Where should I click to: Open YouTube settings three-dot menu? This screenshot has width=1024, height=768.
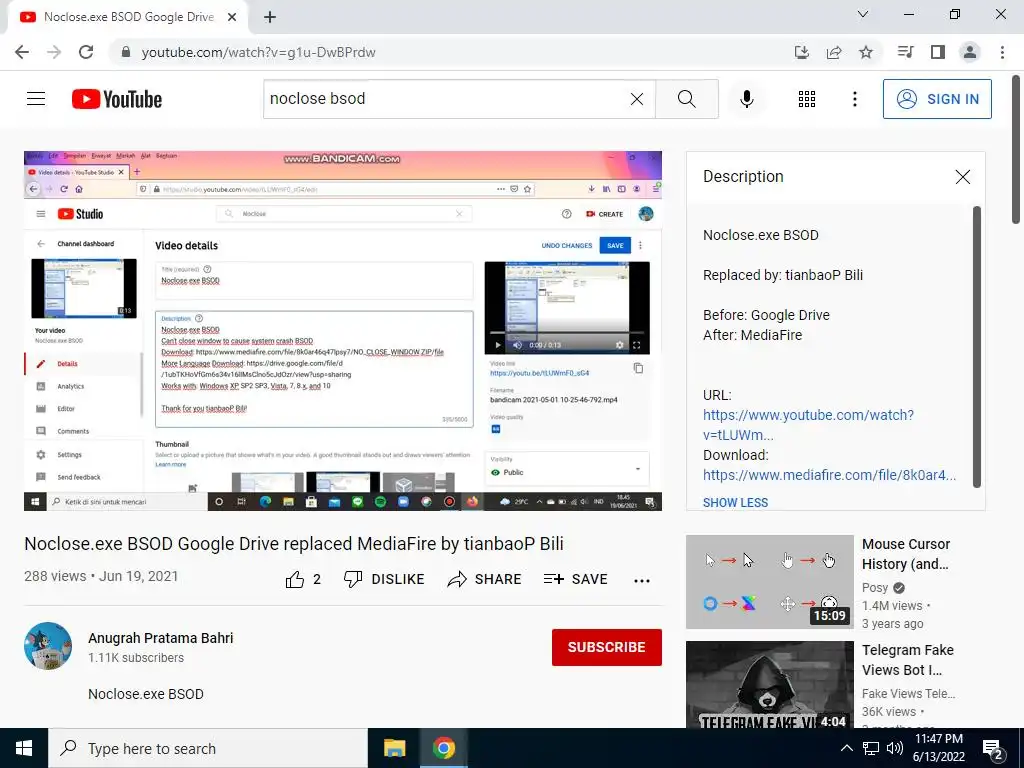854,99
